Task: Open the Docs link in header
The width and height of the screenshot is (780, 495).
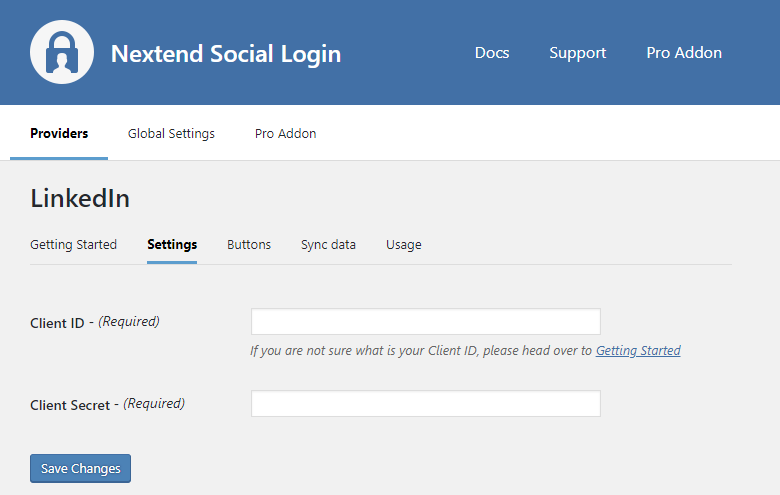Action: pyautogui.click(x=491, y=53)
